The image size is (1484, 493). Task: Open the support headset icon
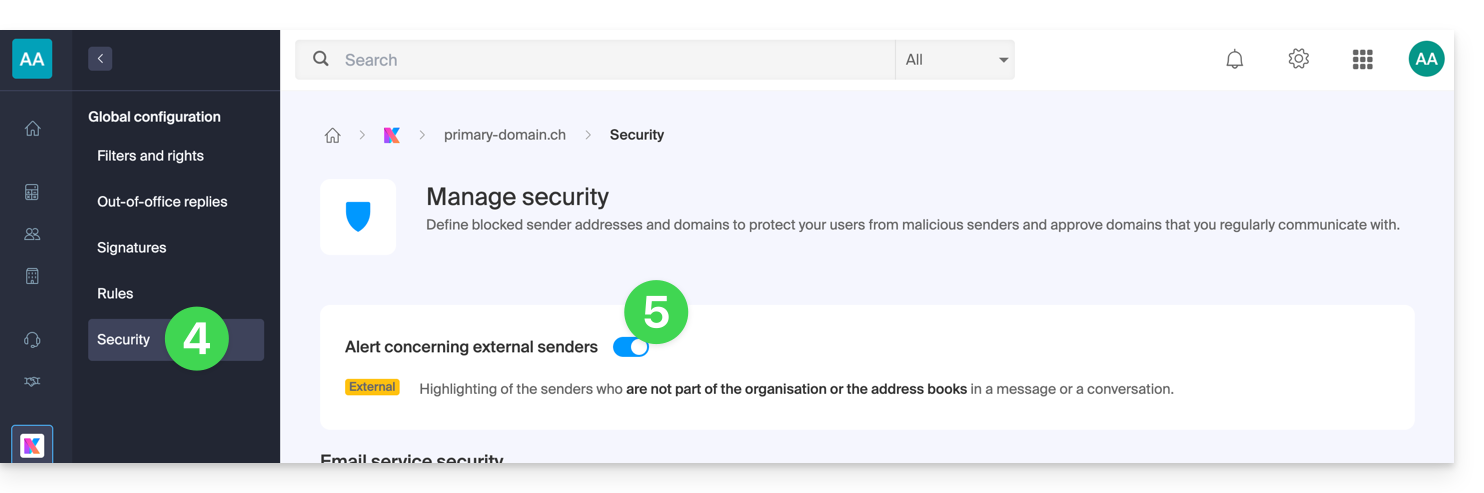(x=32, y=340)
